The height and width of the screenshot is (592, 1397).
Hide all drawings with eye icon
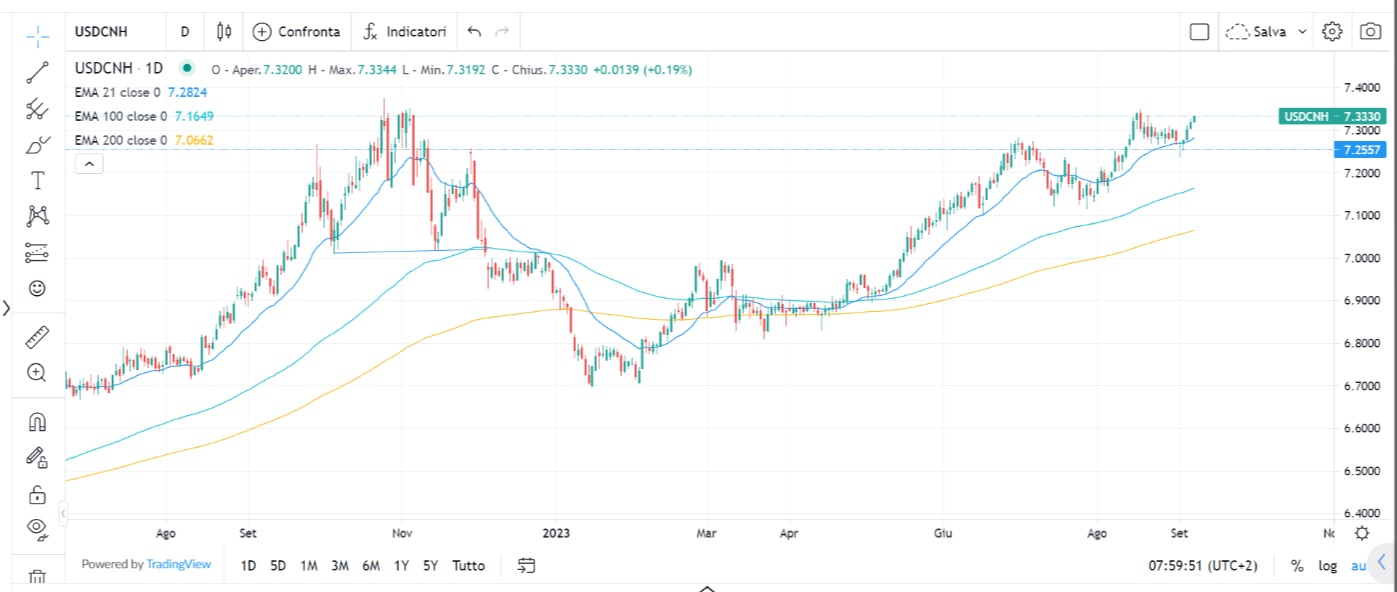coord(37,527)
